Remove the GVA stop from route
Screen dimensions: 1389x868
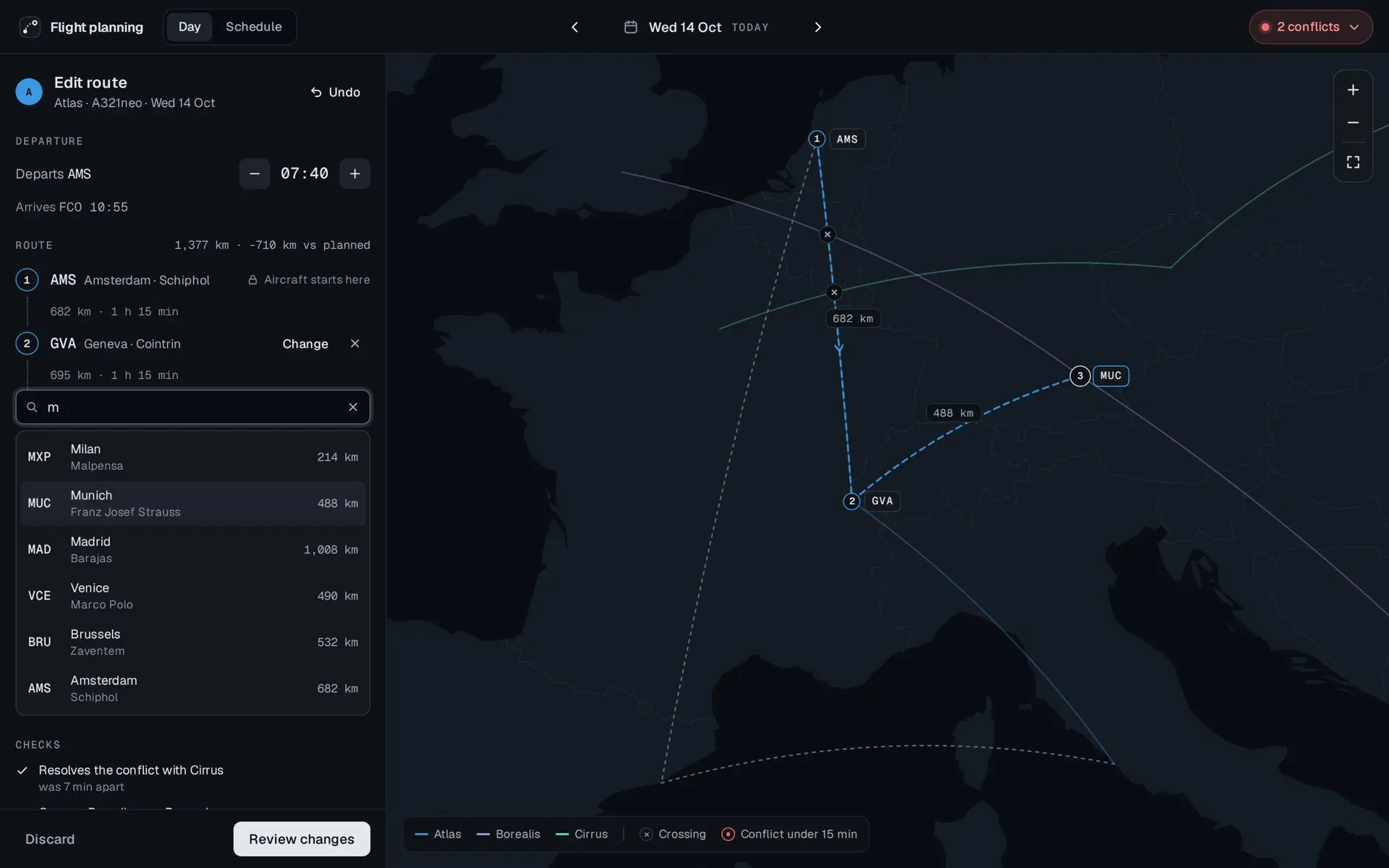354,344
